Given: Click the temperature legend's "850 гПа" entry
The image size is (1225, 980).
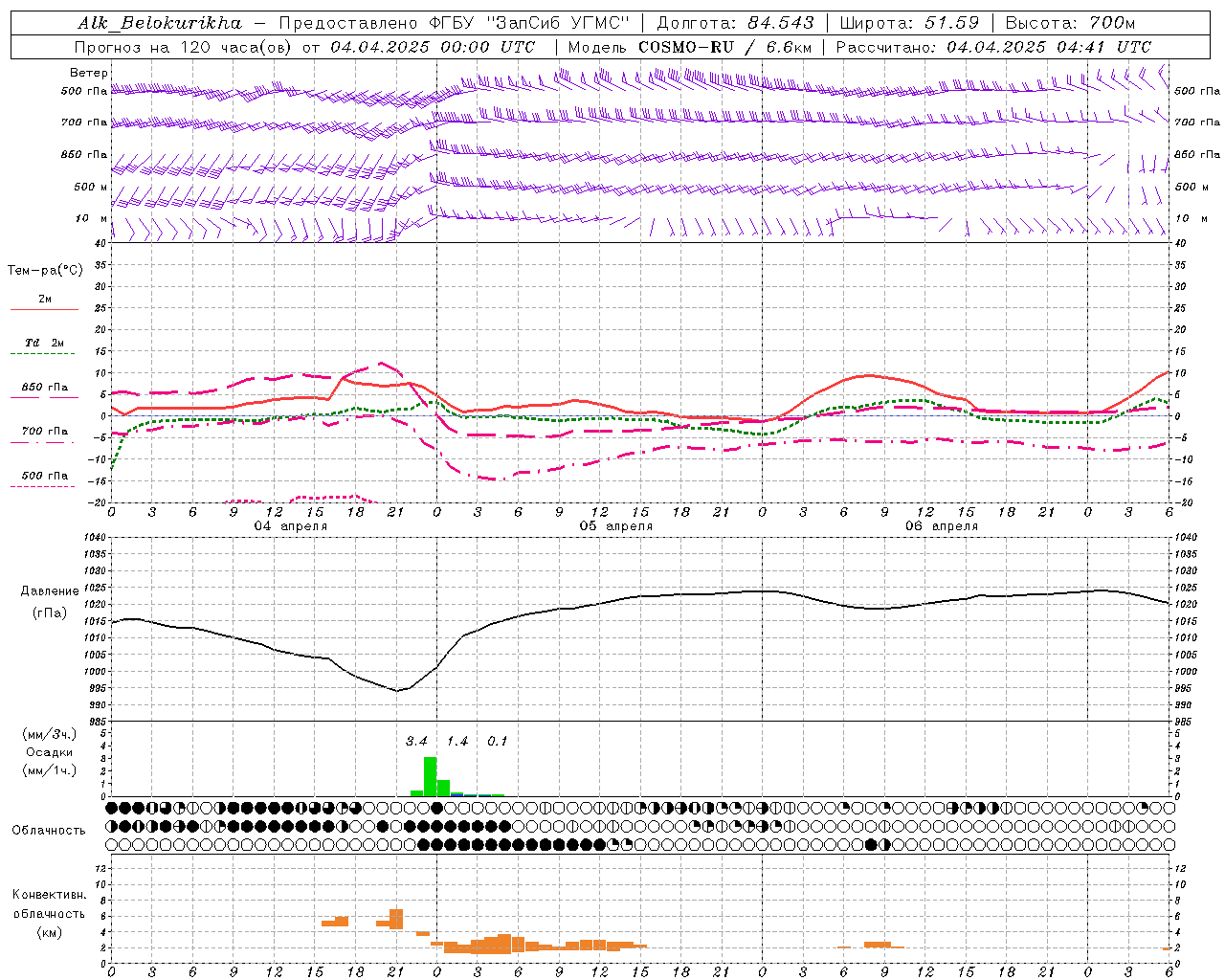Looking at the screenshot, I should (45, 388).
